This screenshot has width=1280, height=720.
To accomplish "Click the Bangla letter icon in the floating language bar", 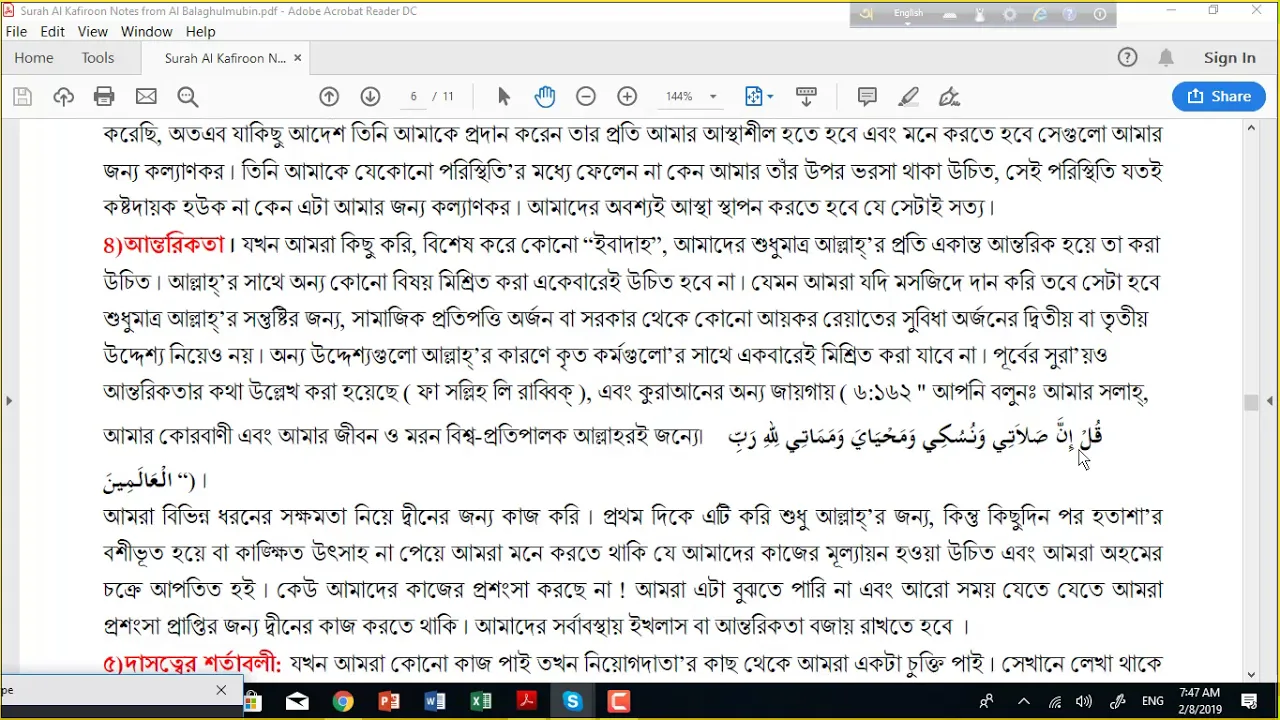I will pyautogui.click(x=867, y=14).
